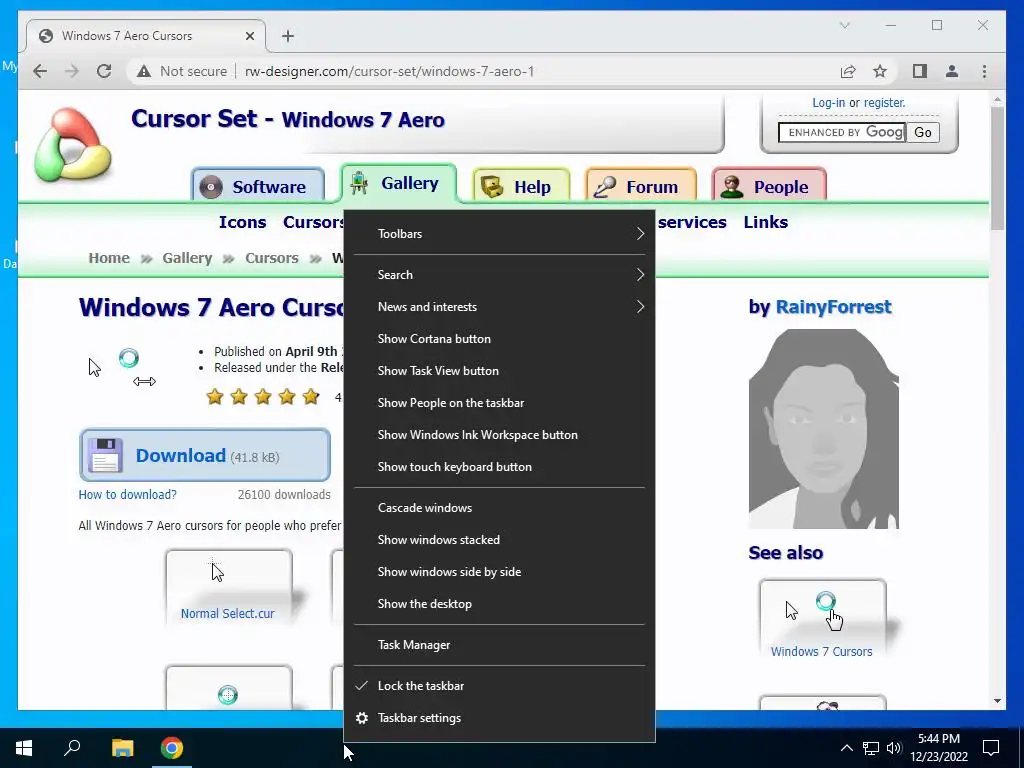Open RainyForrest author profile link
1024x768 pixels.
pos(833,307)
